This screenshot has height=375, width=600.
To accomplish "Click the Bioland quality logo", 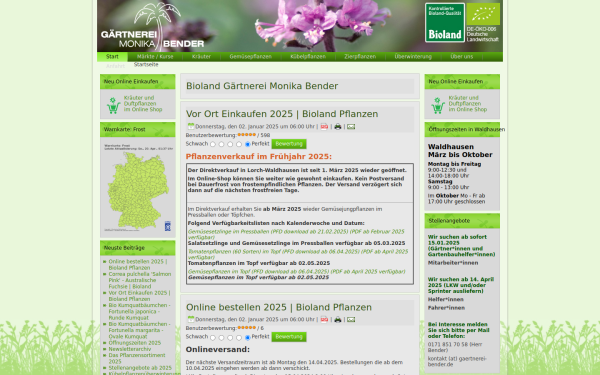I will click(445, 23).
